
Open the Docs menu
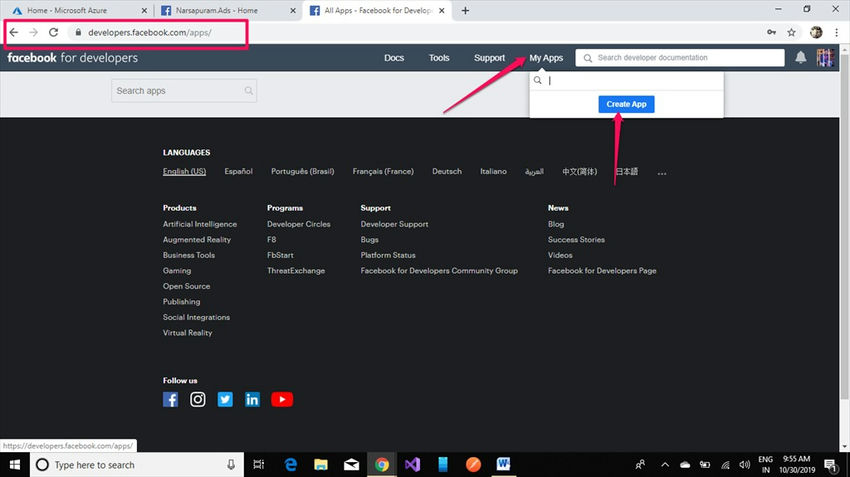click(x=394, y=58)
